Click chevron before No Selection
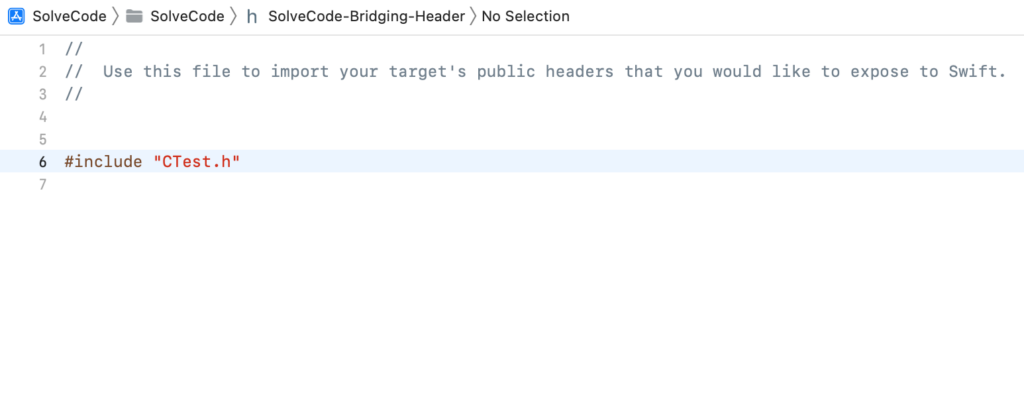Screen dimensions: 1024x399 pos(473,16)
